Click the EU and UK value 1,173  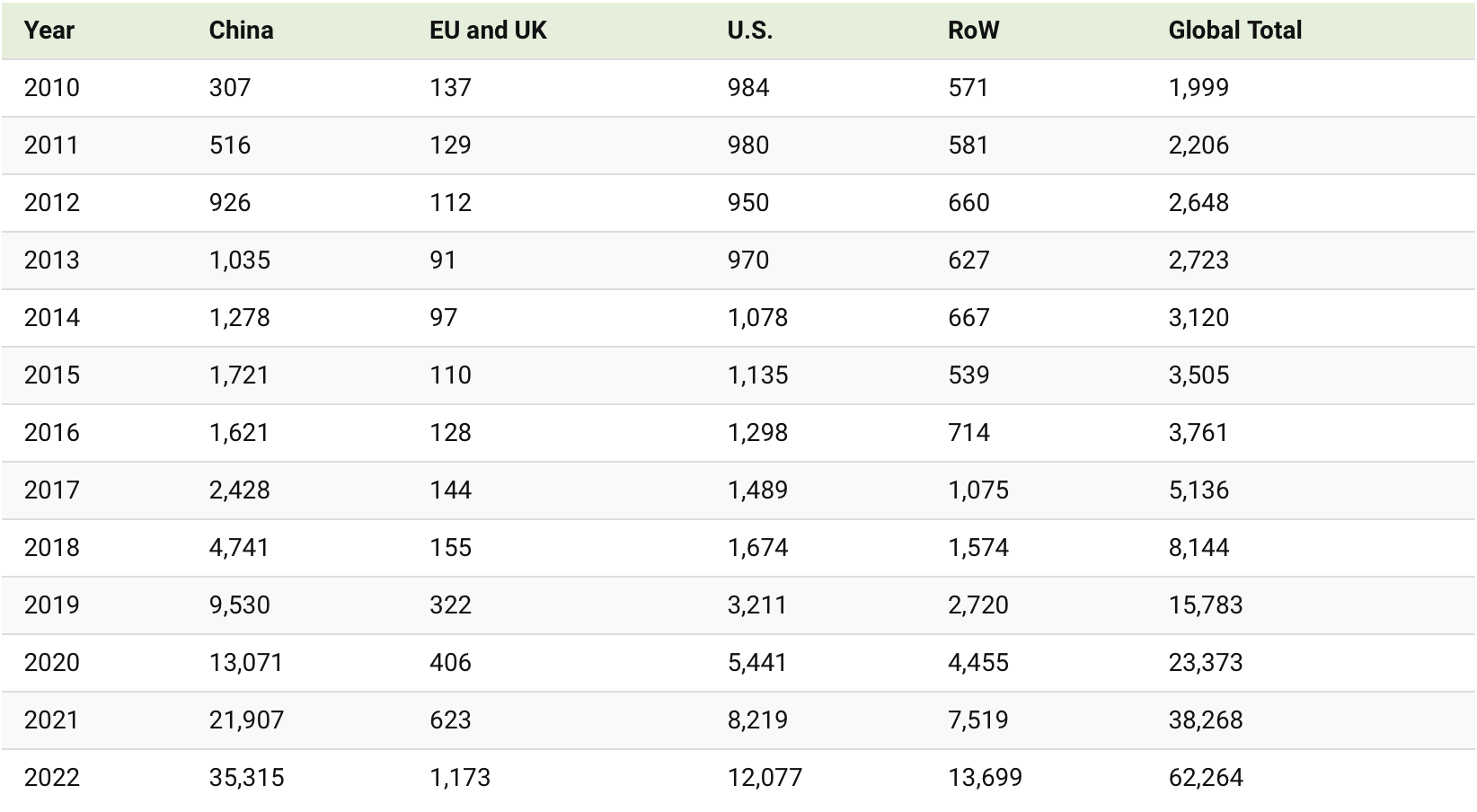coord(460,778)
